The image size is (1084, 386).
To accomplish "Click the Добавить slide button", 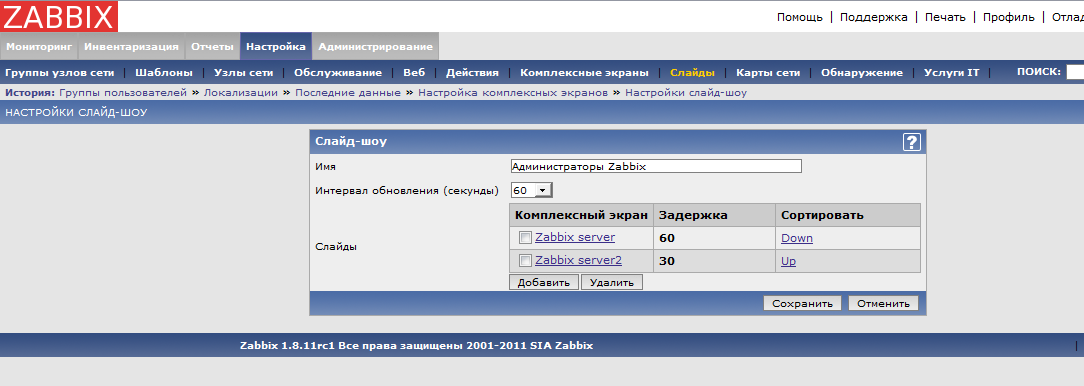I will pyautogui.click(x=543, y=282).
